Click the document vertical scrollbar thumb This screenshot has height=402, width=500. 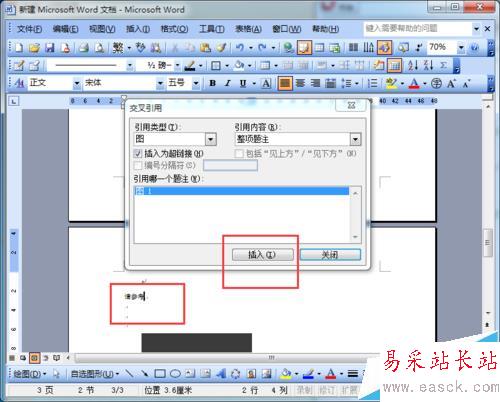click(487, 243)
